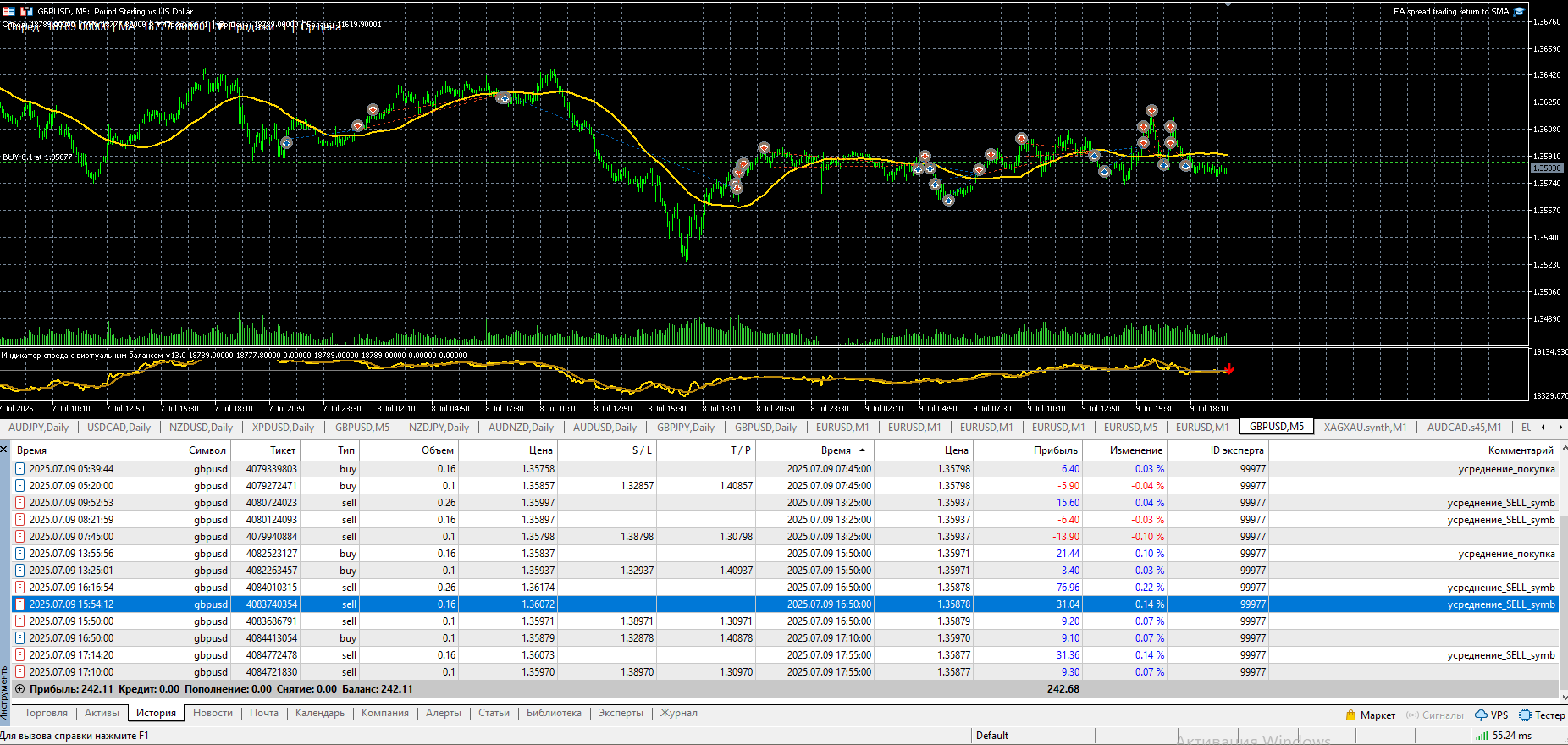
Task: Open the XAGXAU.synth,M1 chart tab
Action: click(1365, 428)
